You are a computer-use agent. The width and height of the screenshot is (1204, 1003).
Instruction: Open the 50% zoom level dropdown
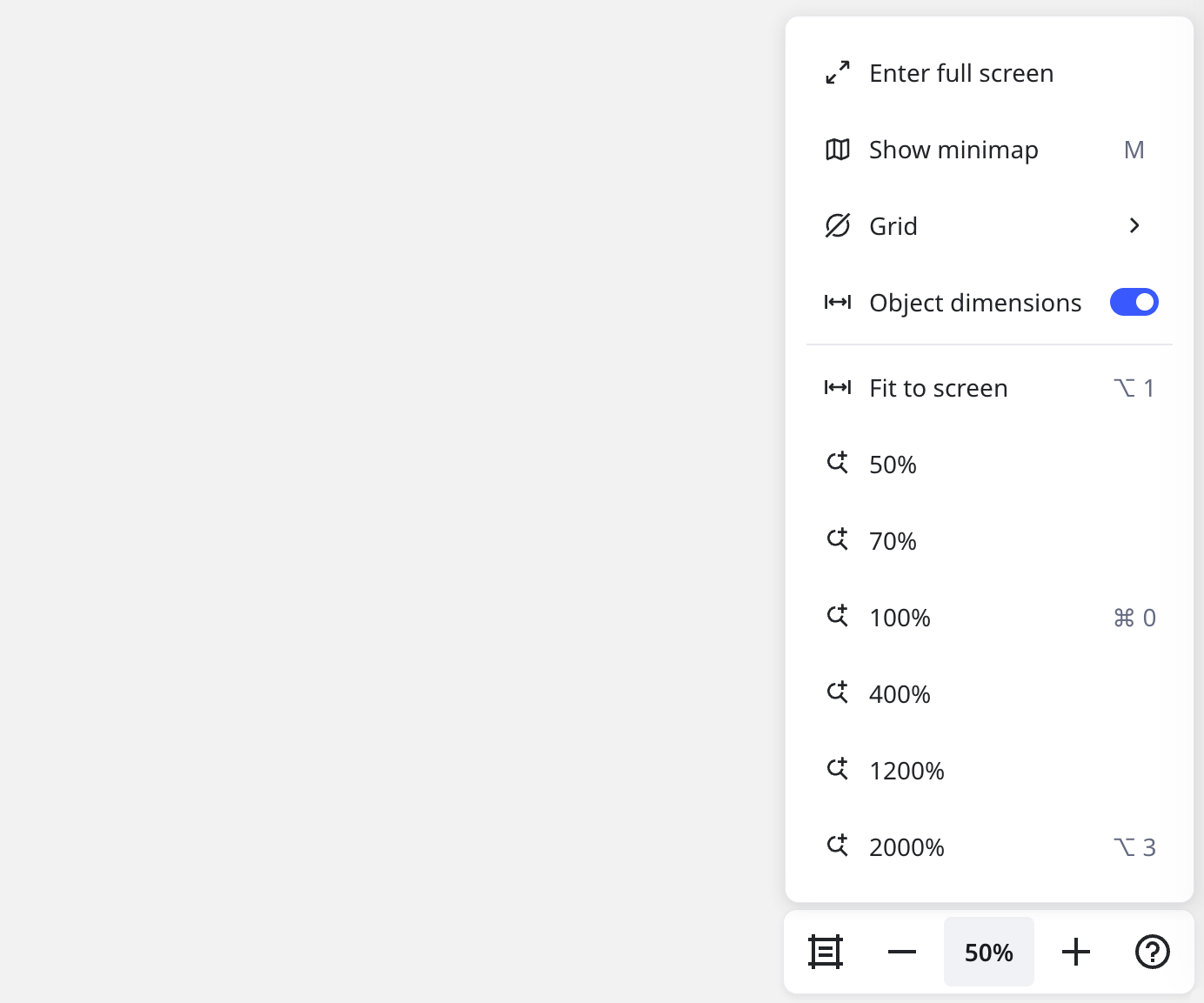(988, 952)
